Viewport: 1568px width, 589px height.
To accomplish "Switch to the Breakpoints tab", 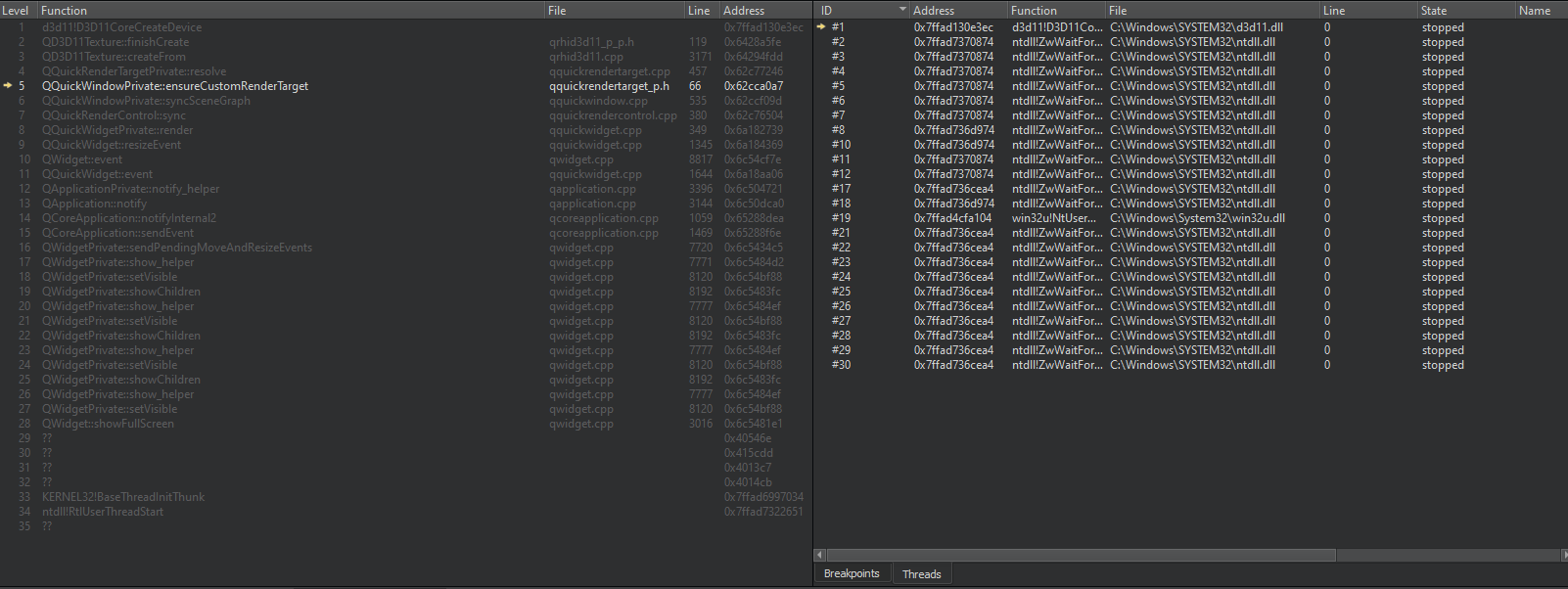I will coord(851,573).
